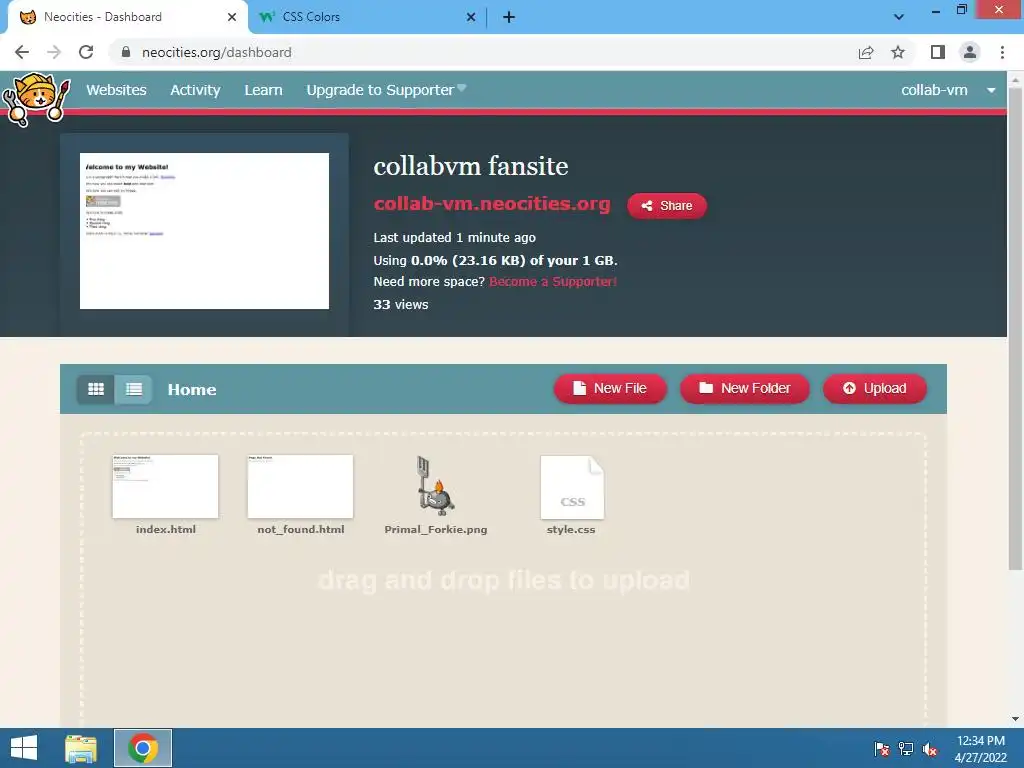The image size is (1024, 768).
Task: Click the network tray icon
Action: (x=906, y=748)
